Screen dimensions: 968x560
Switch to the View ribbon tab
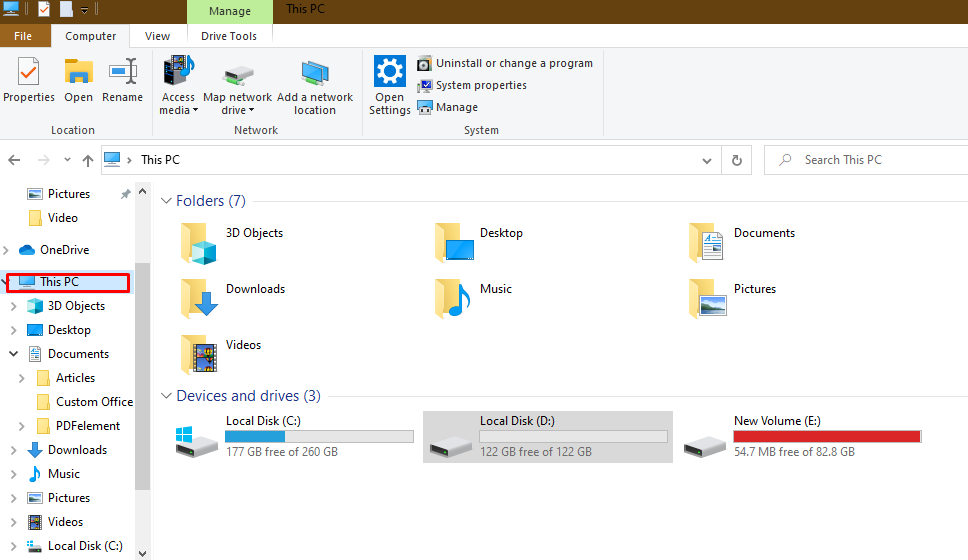157,36
